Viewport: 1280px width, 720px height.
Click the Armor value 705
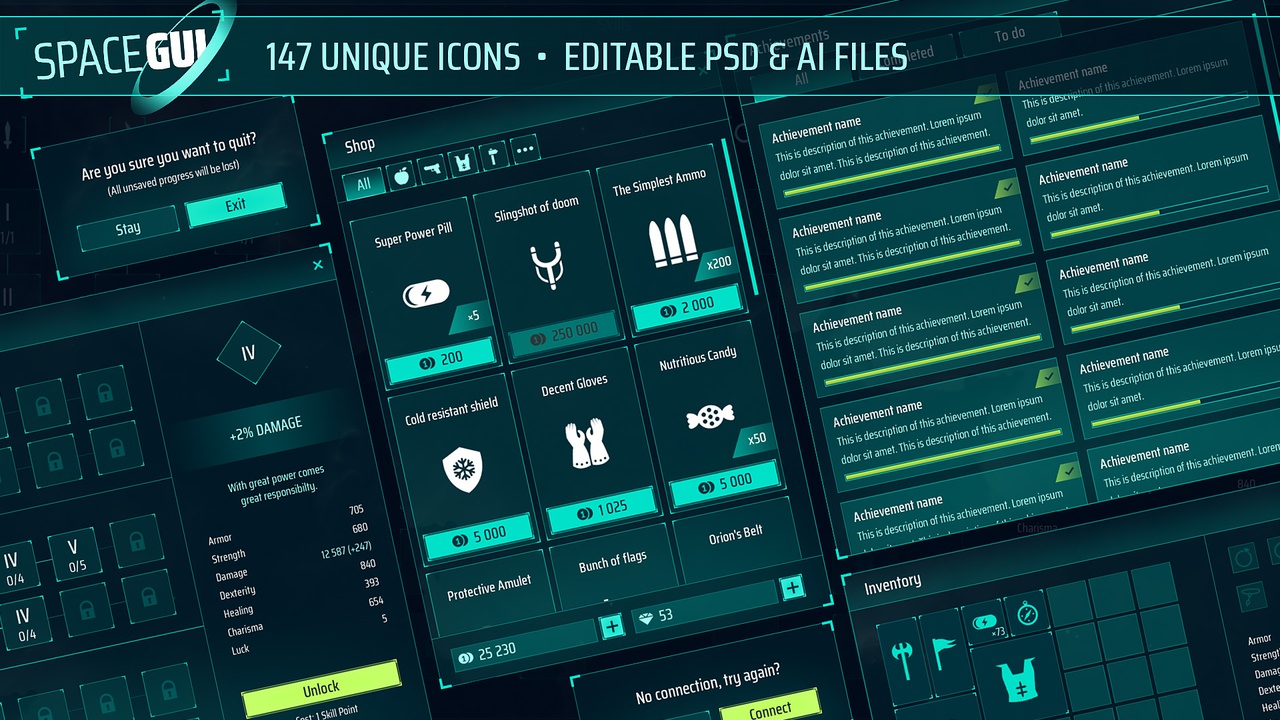pyautogui.click(x=357, y=509)
